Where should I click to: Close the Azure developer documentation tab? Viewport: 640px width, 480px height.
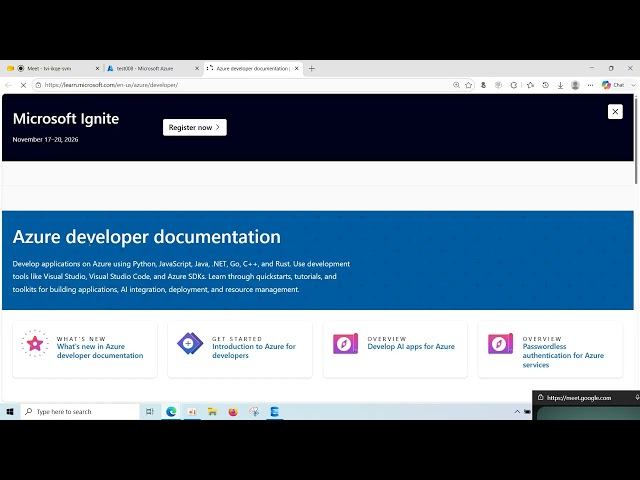(297, 69)
